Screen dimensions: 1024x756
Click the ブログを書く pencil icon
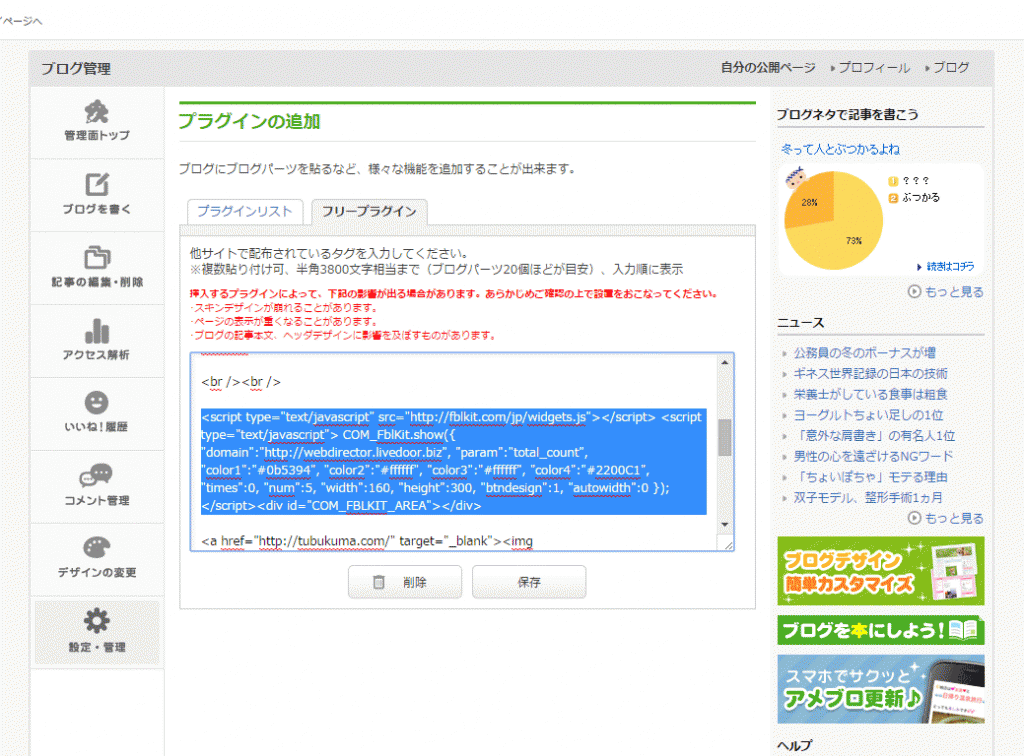click(x=97, y=185)
